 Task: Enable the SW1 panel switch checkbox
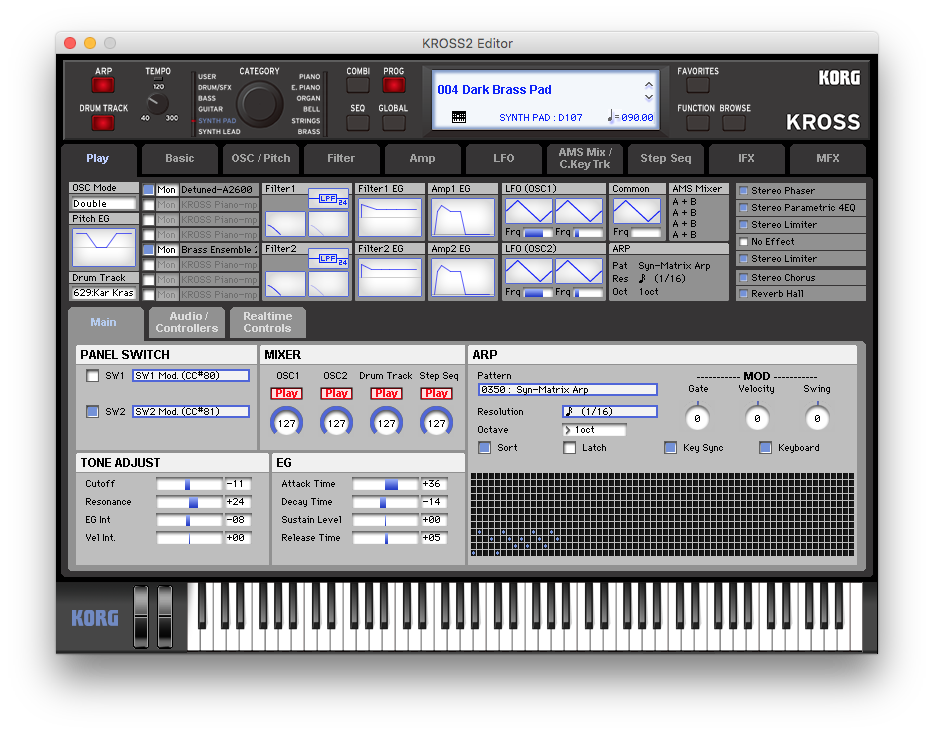click(x=93, y=376)
